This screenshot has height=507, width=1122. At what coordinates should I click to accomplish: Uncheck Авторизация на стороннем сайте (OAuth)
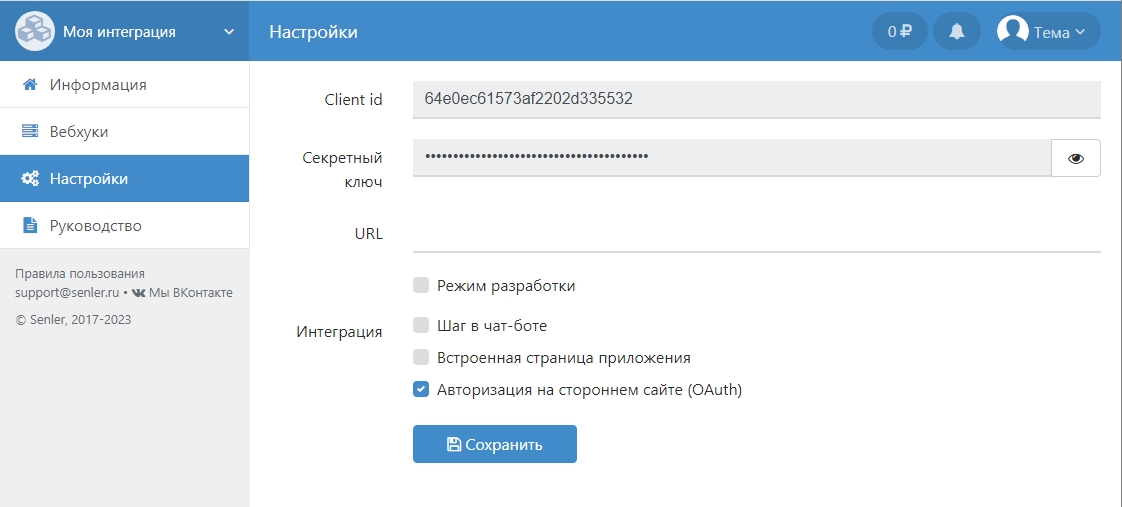coord(421,389)
